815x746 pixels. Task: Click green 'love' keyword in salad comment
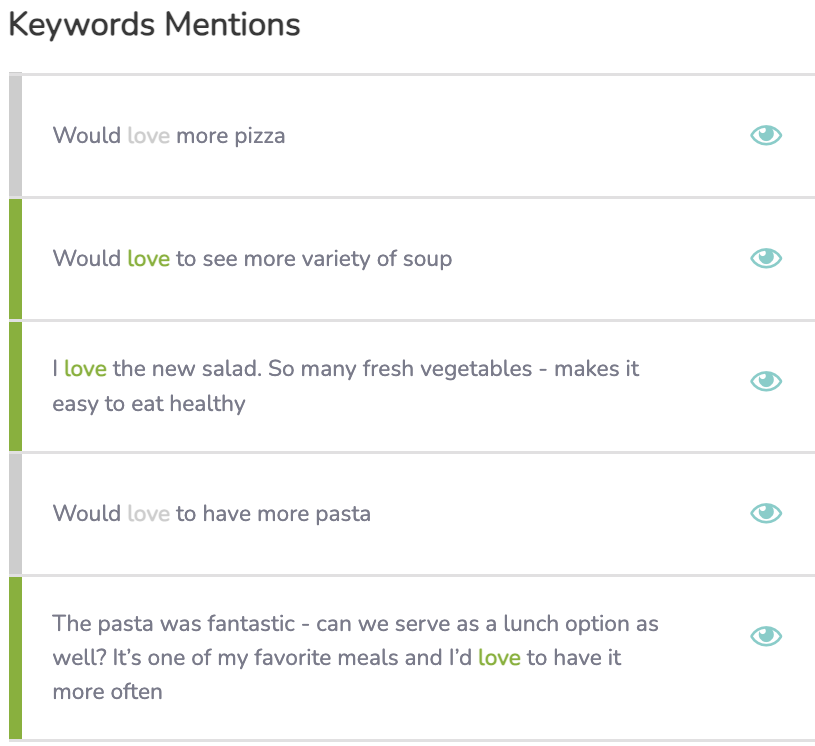[x=85, y=369]
